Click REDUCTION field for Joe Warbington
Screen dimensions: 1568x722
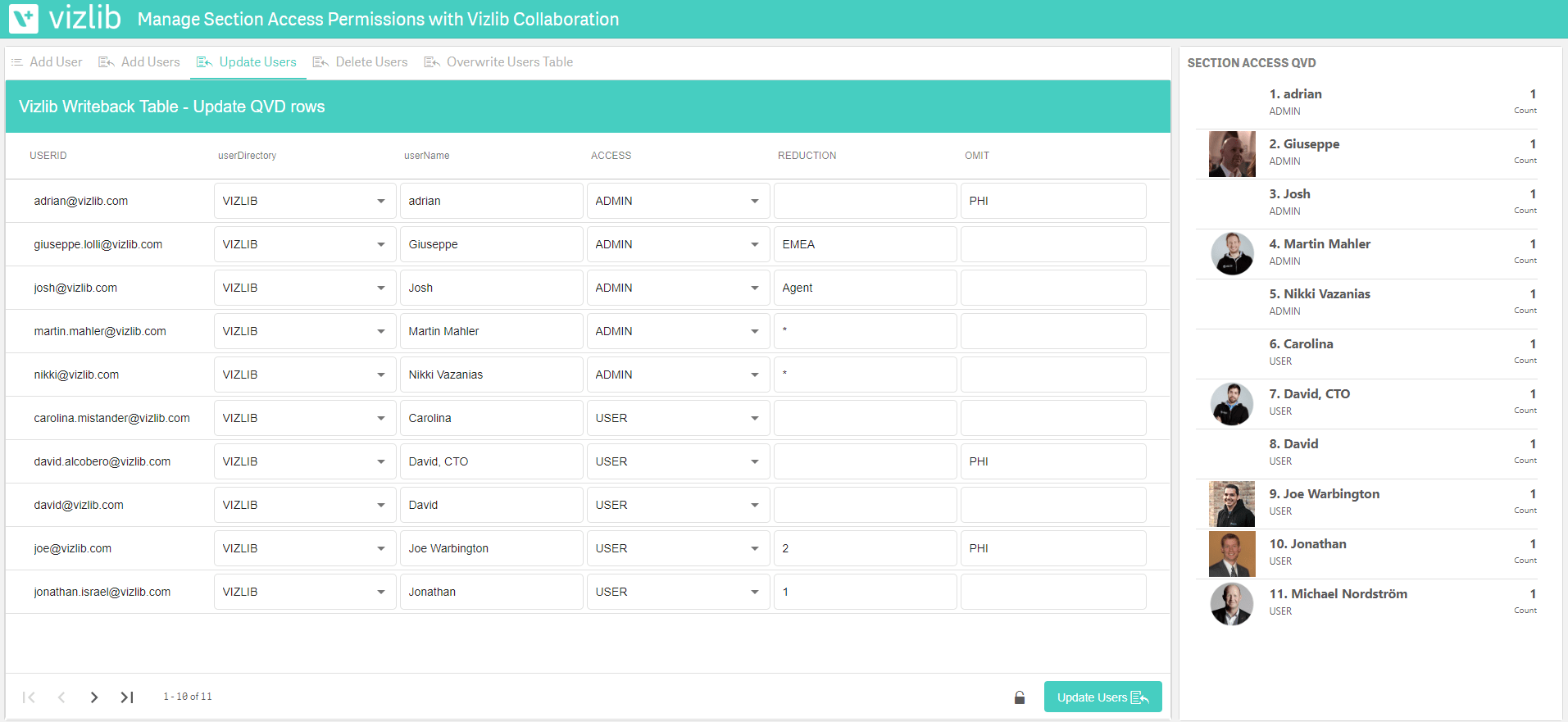(x=866, y=548)
